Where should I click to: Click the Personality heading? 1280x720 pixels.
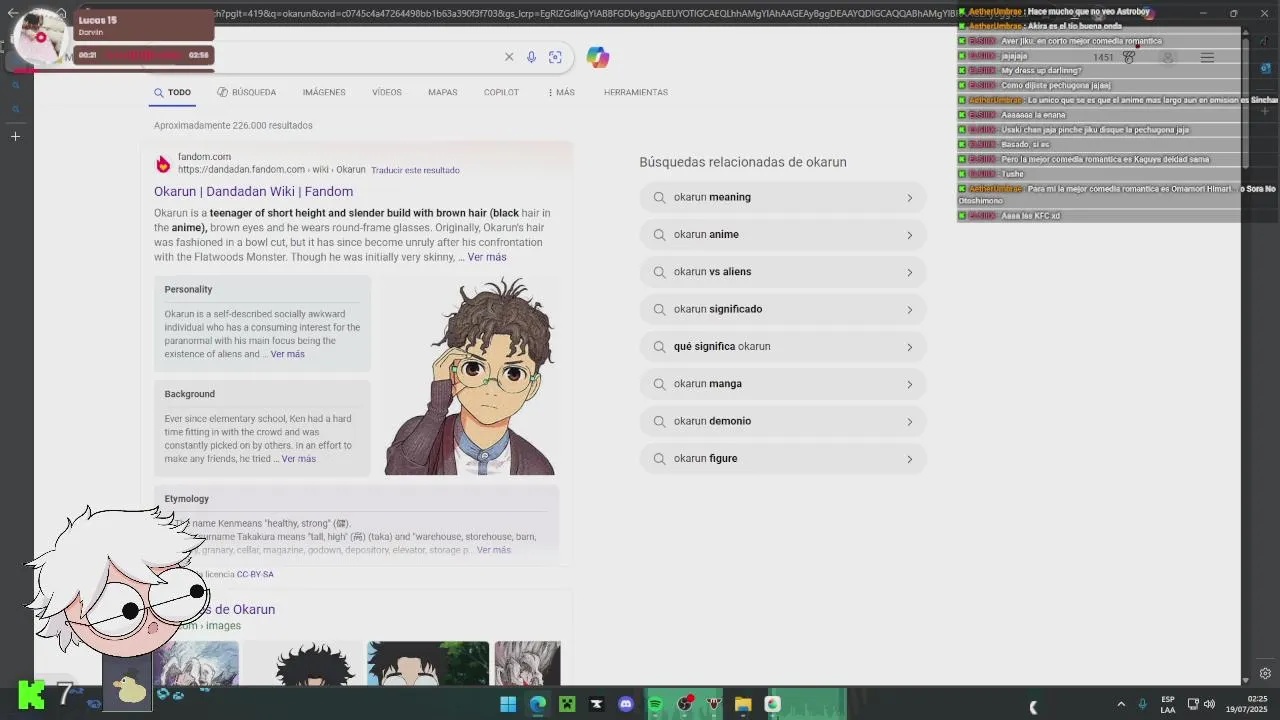188,289
